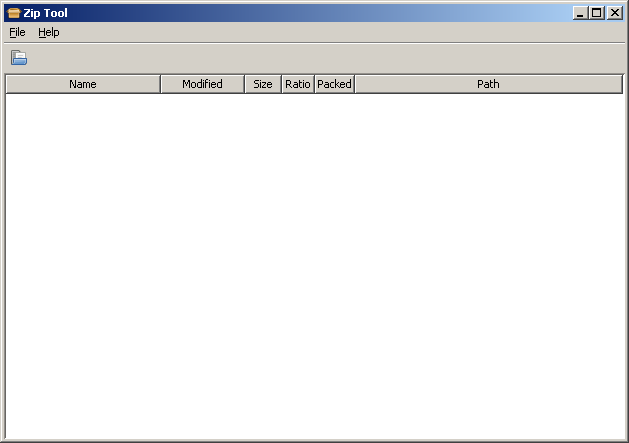
Task: Close the Zip Tool window
Action: pos(615,13)
